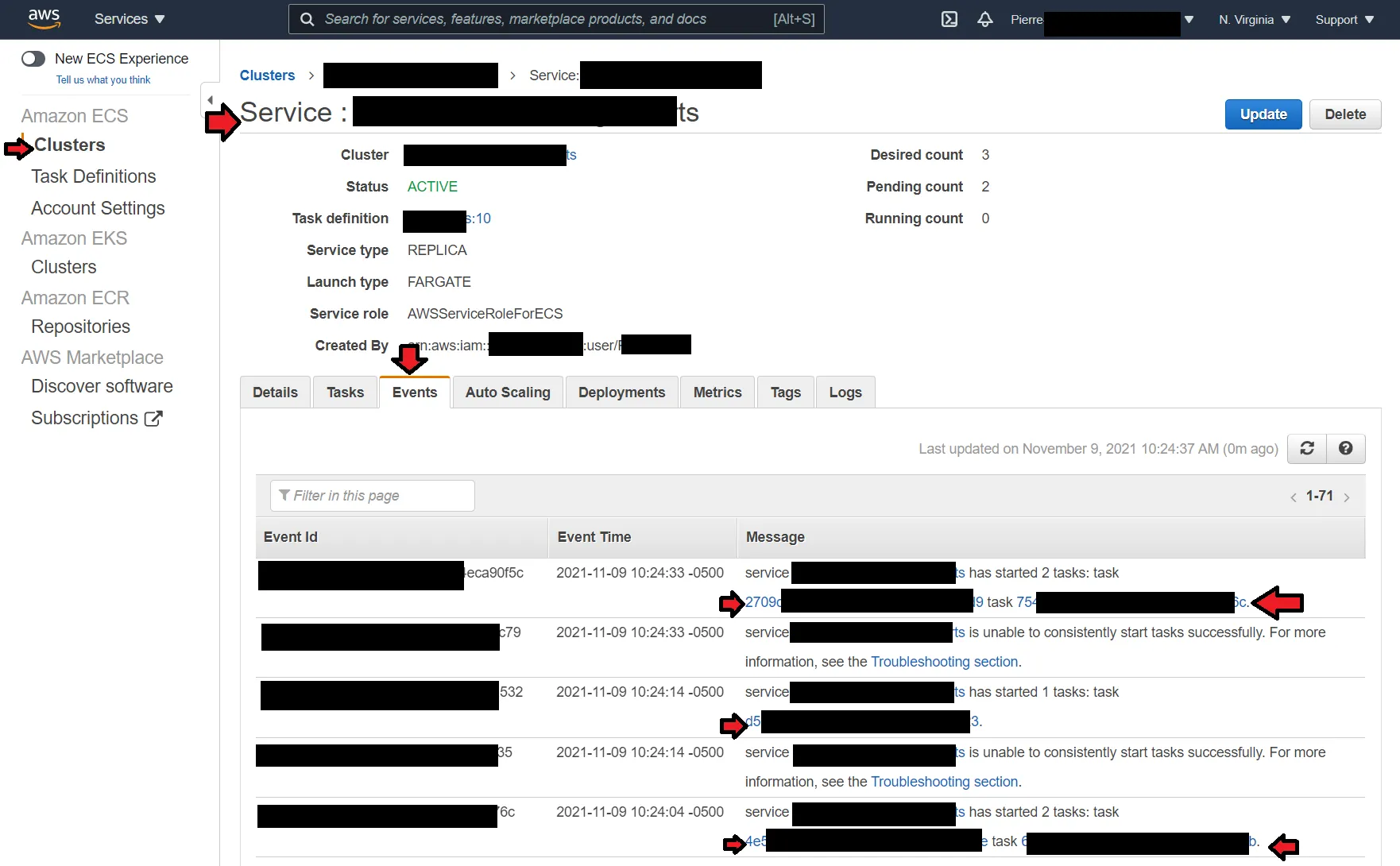Go to previous events page
The width and height of the screenshot is (1400, 866).
(x=1294, y=497)
